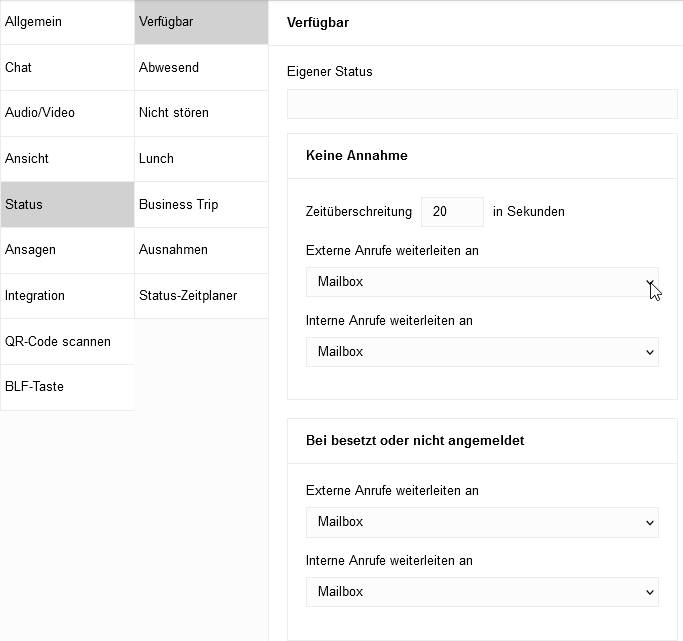Open Bei besetzt external calls dropdown
This screenshot has width=683, height=641.
point(482,522)
